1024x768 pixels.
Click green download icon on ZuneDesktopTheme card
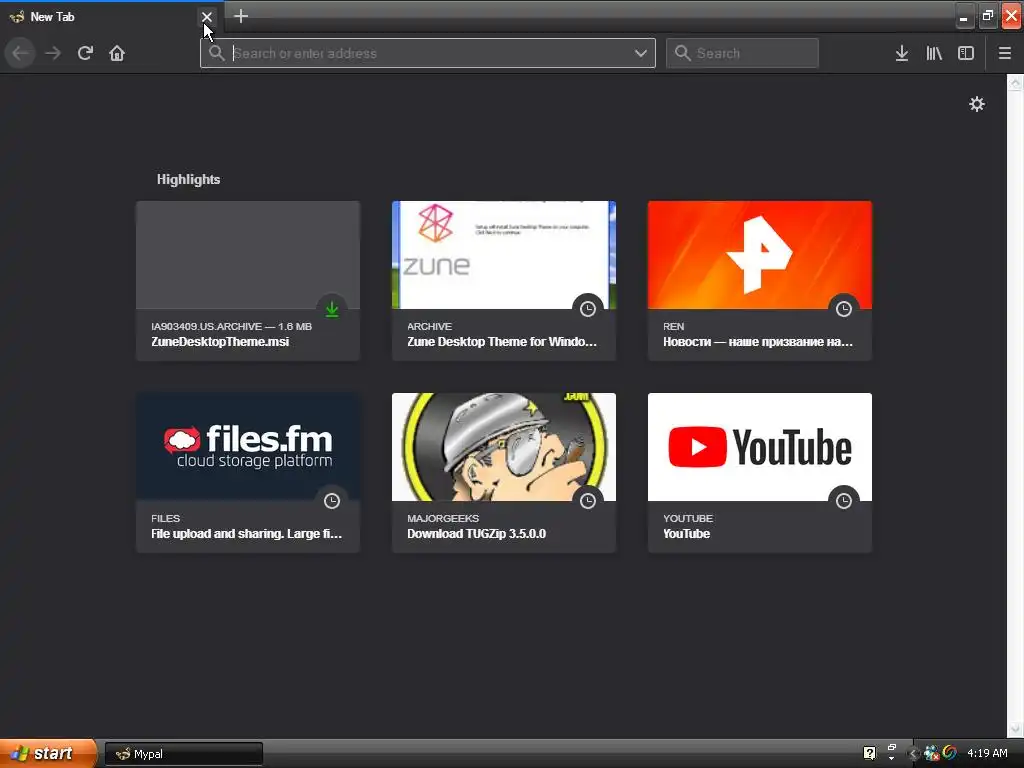tap(332, 309)
